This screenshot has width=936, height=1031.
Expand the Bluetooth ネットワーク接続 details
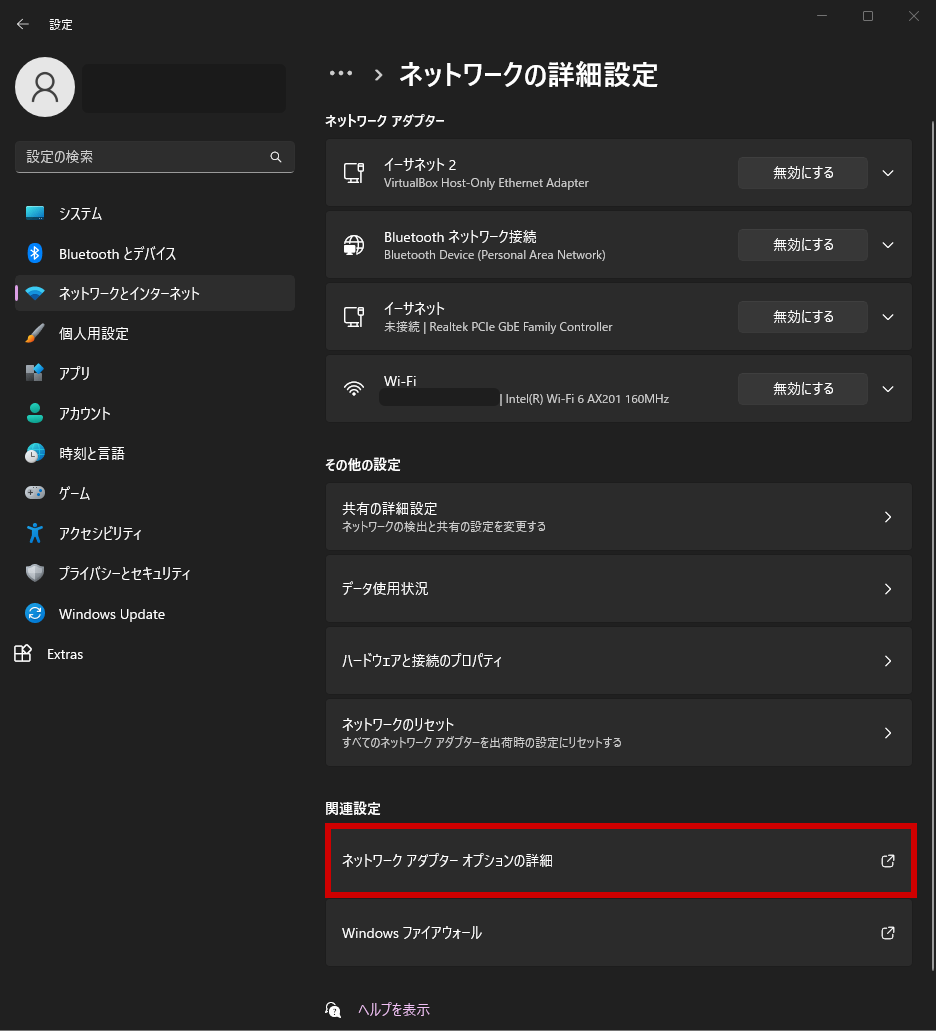tap(887, 245)
